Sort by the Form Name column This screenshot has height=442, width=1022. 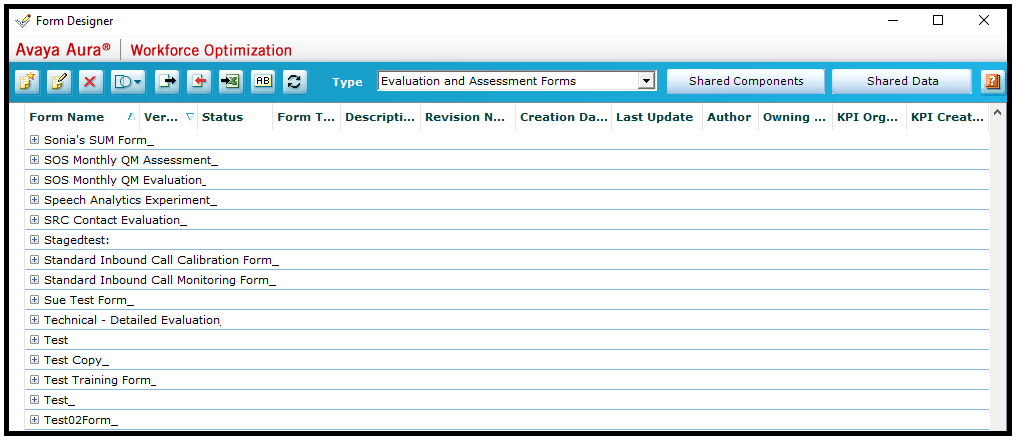coord(66,117)
